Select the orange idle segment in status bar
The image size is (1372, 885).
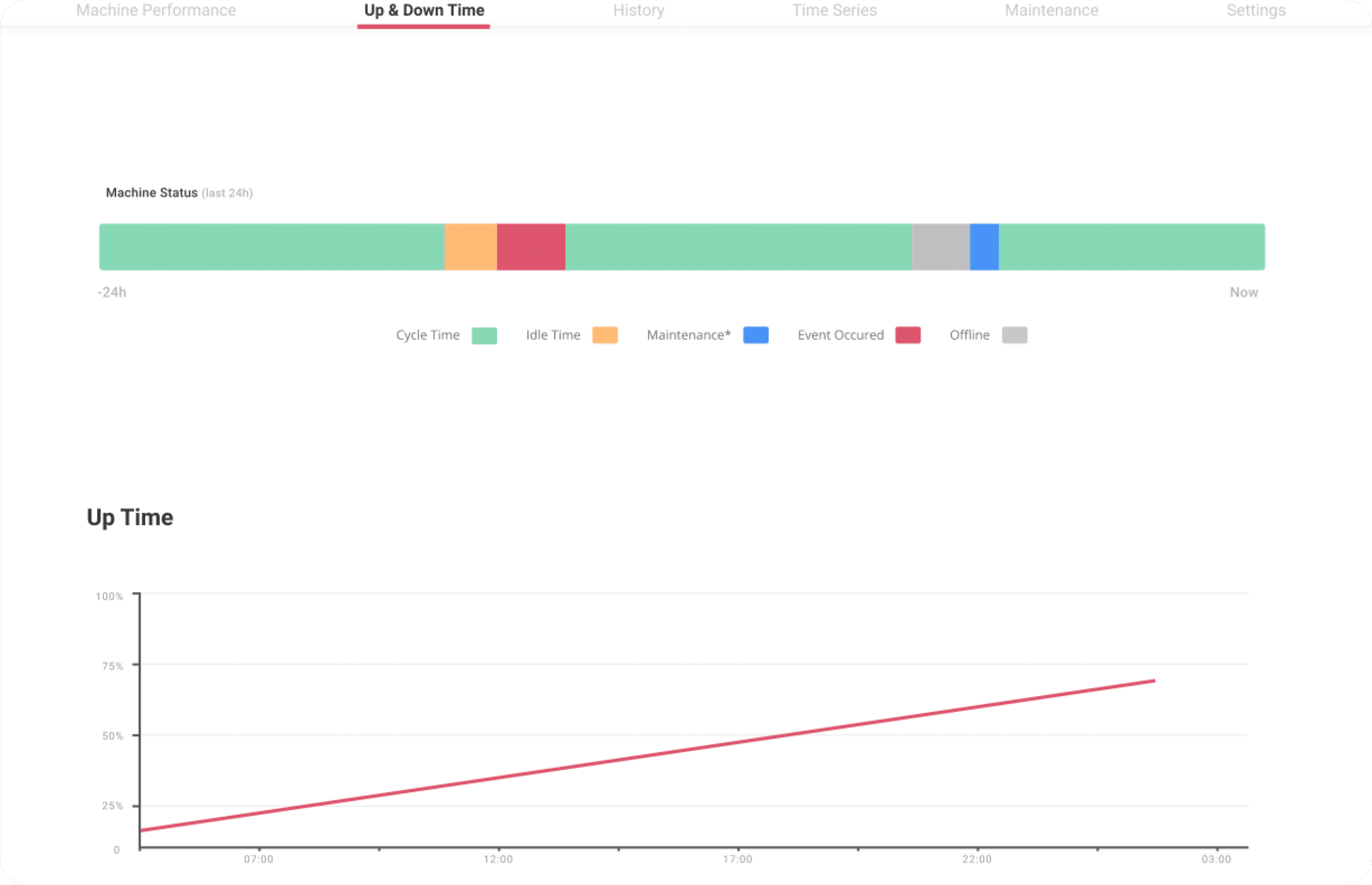tap(471, 247)
